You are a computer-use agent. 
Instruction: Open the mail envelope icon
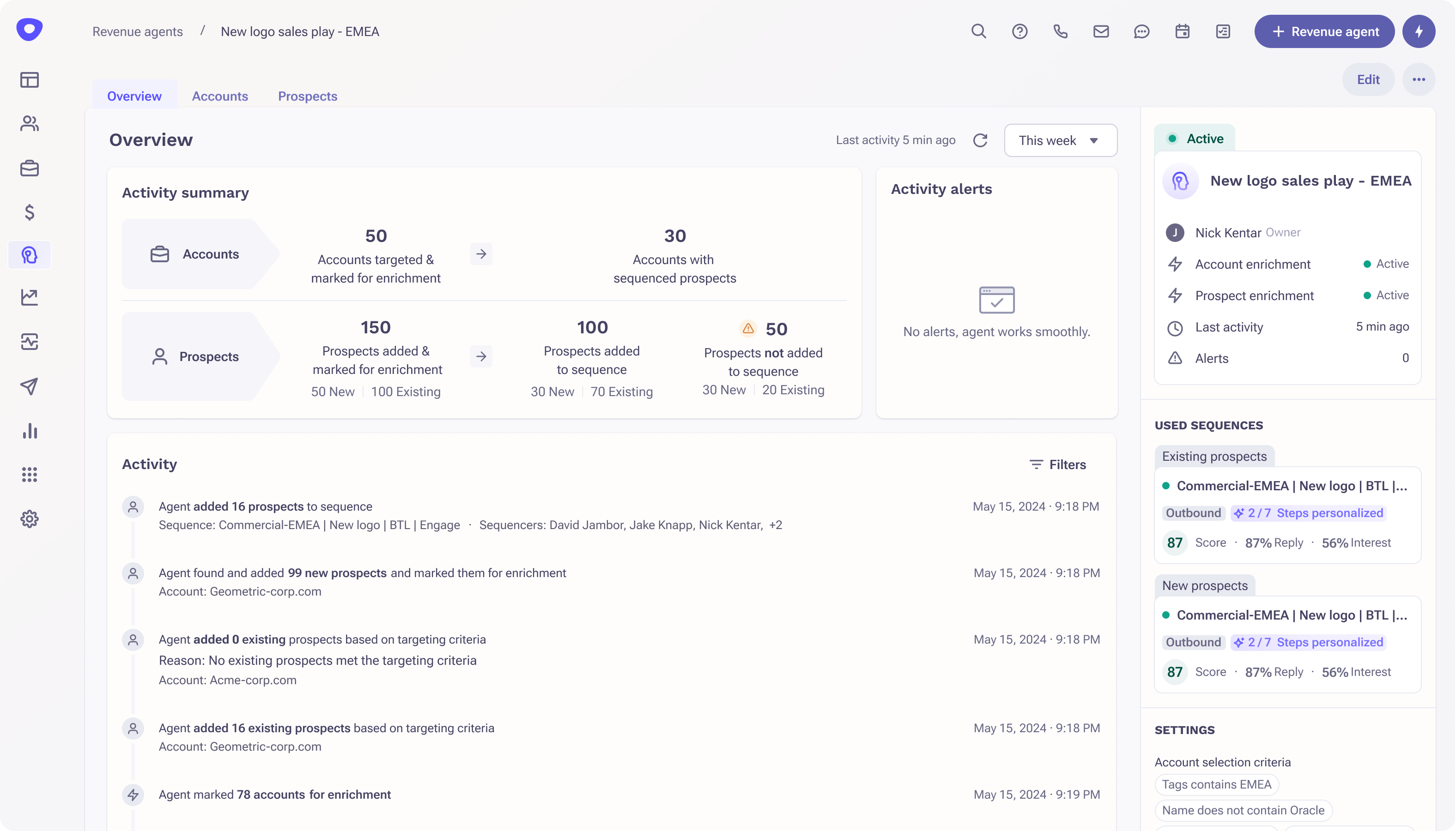(x=1101, y=31)
